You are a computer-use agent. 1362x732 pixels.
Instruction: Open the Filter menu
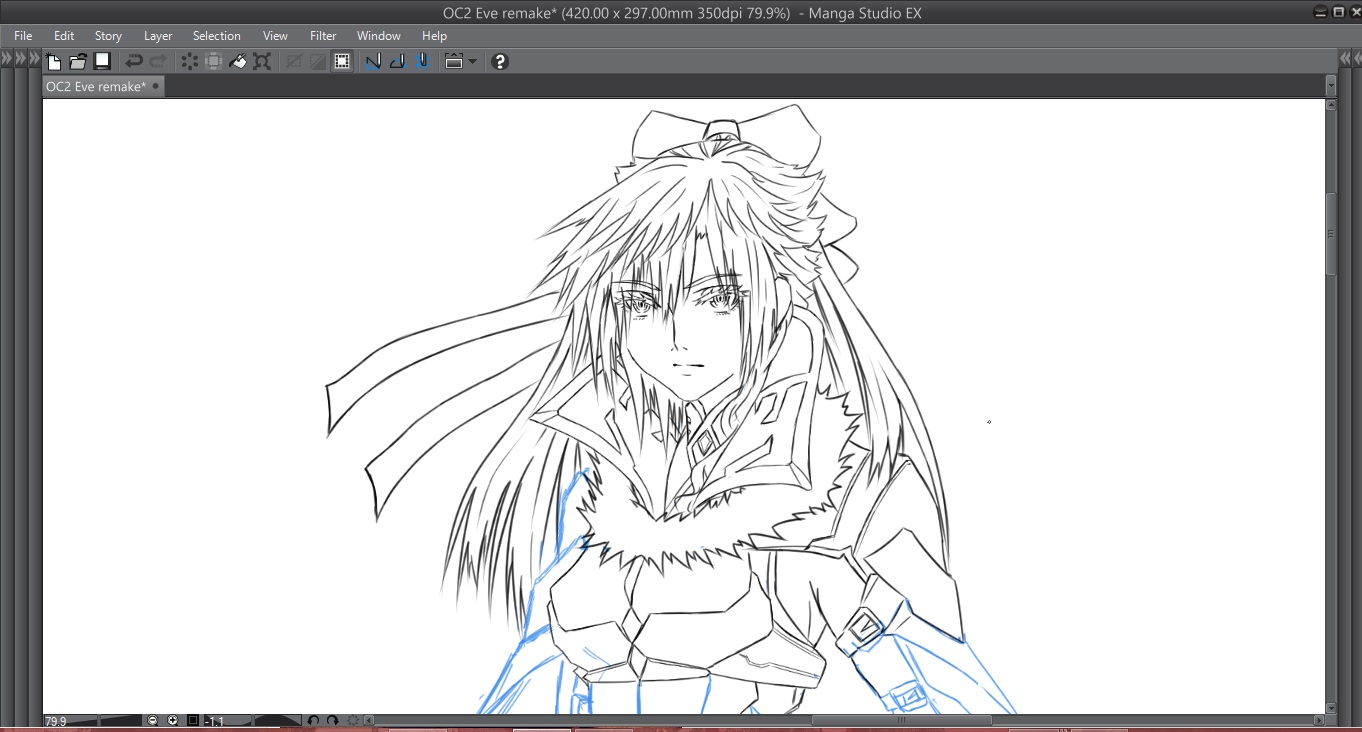(x=323, y=36)
